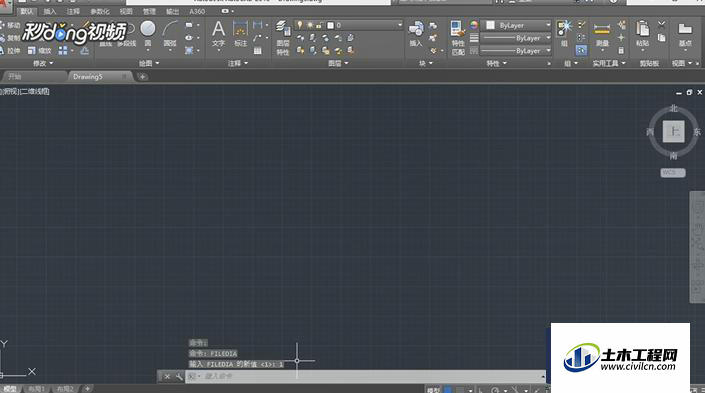This screenshot has width=705, height=393.
Task: Click the WCS coordinate system button
Action: point(673,173)
